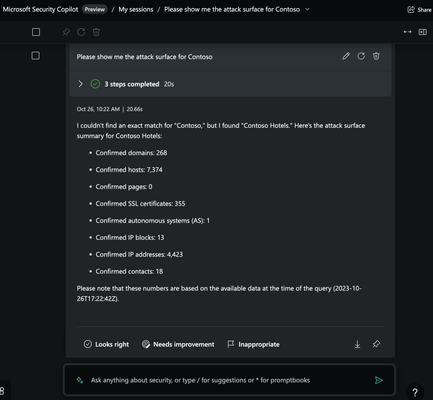
Task: Delete the Contoso prompt with its trash icon
Action: pyautogui.click(x=376, y=56)
